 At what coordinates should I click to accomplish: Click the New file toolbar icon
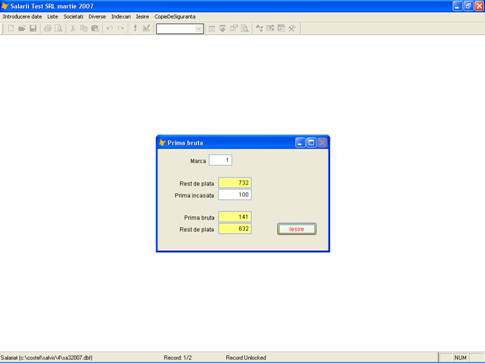(x=11, y=28)
